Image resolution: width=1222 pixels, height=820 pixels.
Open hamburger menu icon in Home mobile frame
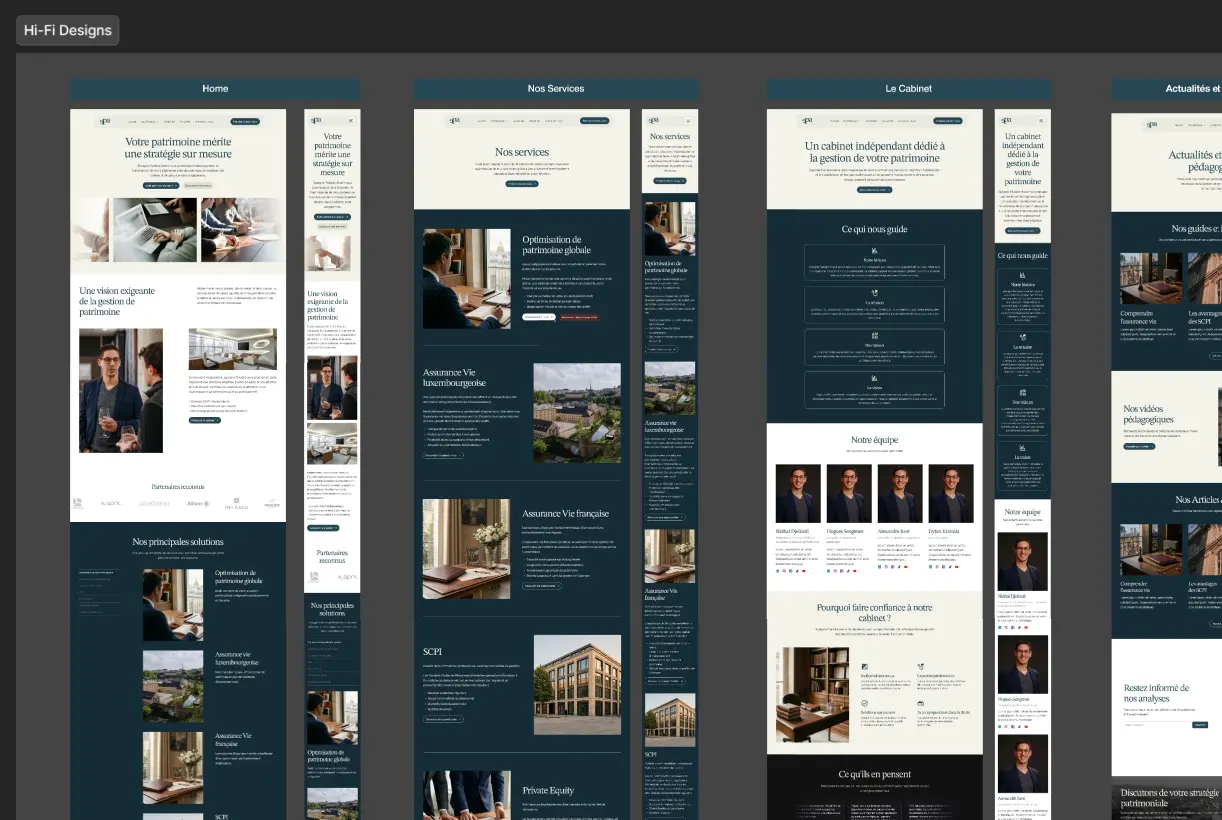pyautogui.click(x=351, y=121)
